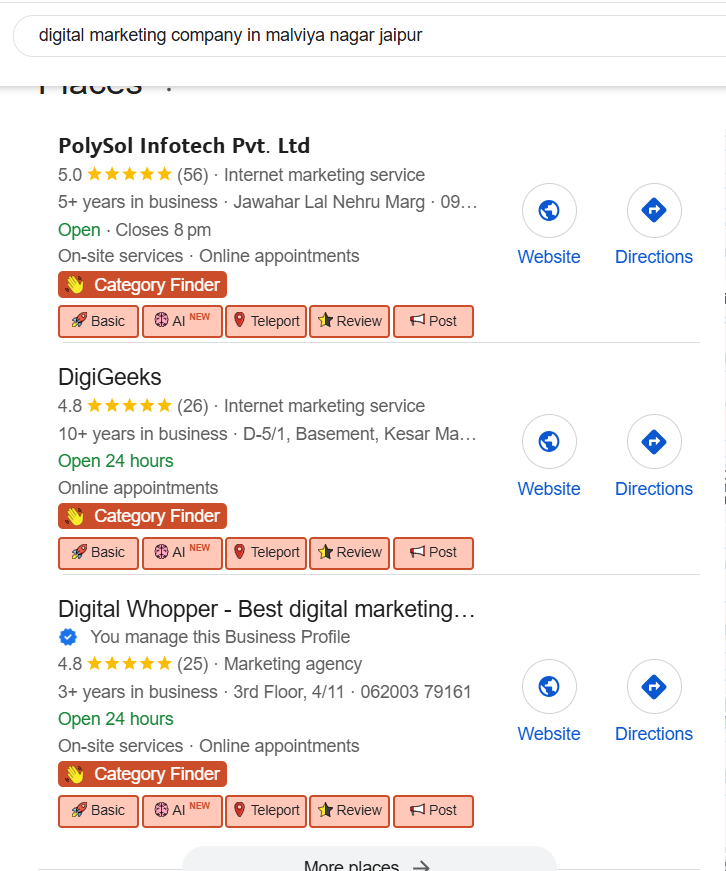Screen dimensions: 726x871
Task: Click the verified badge beside You manage this Business Profile
Action: point(68,637)
